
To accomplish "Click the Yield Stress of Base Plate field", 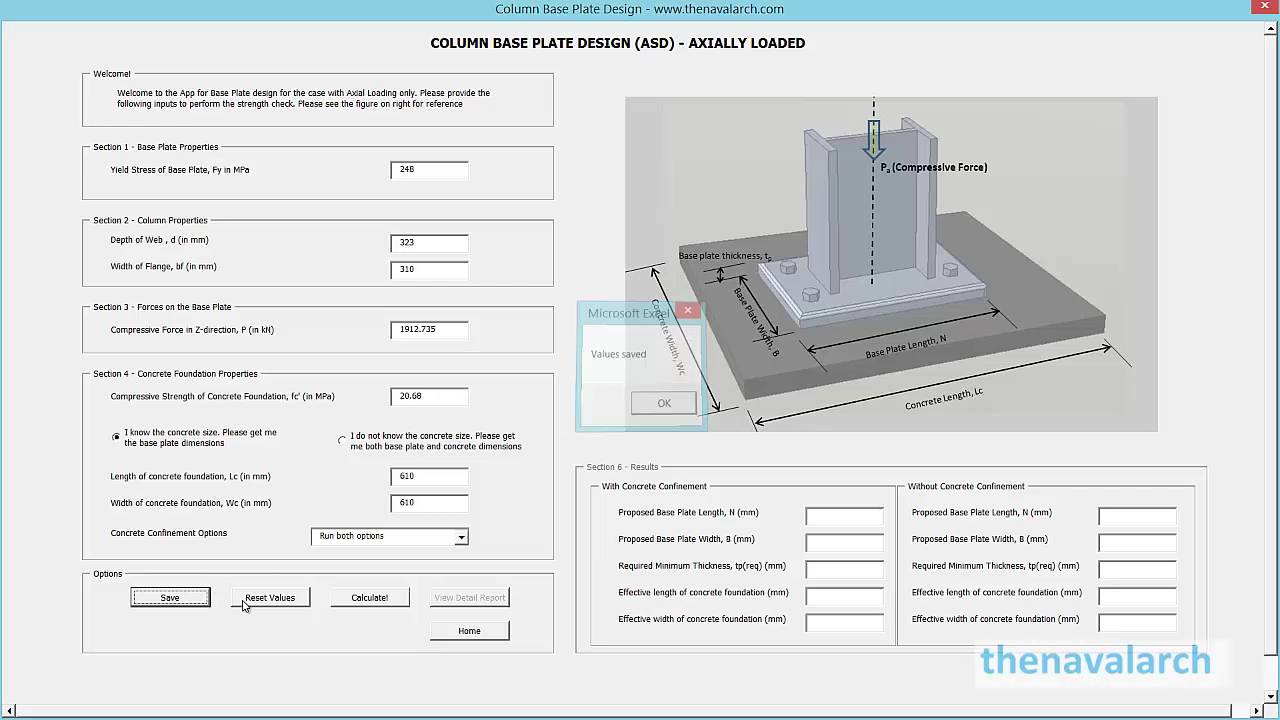I will point(429,170).
